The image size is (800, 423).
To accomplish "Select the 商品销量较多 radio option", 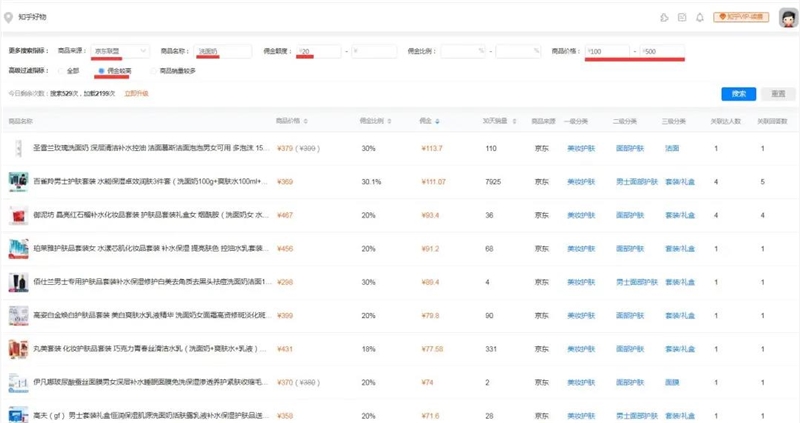I will [153, 71].
